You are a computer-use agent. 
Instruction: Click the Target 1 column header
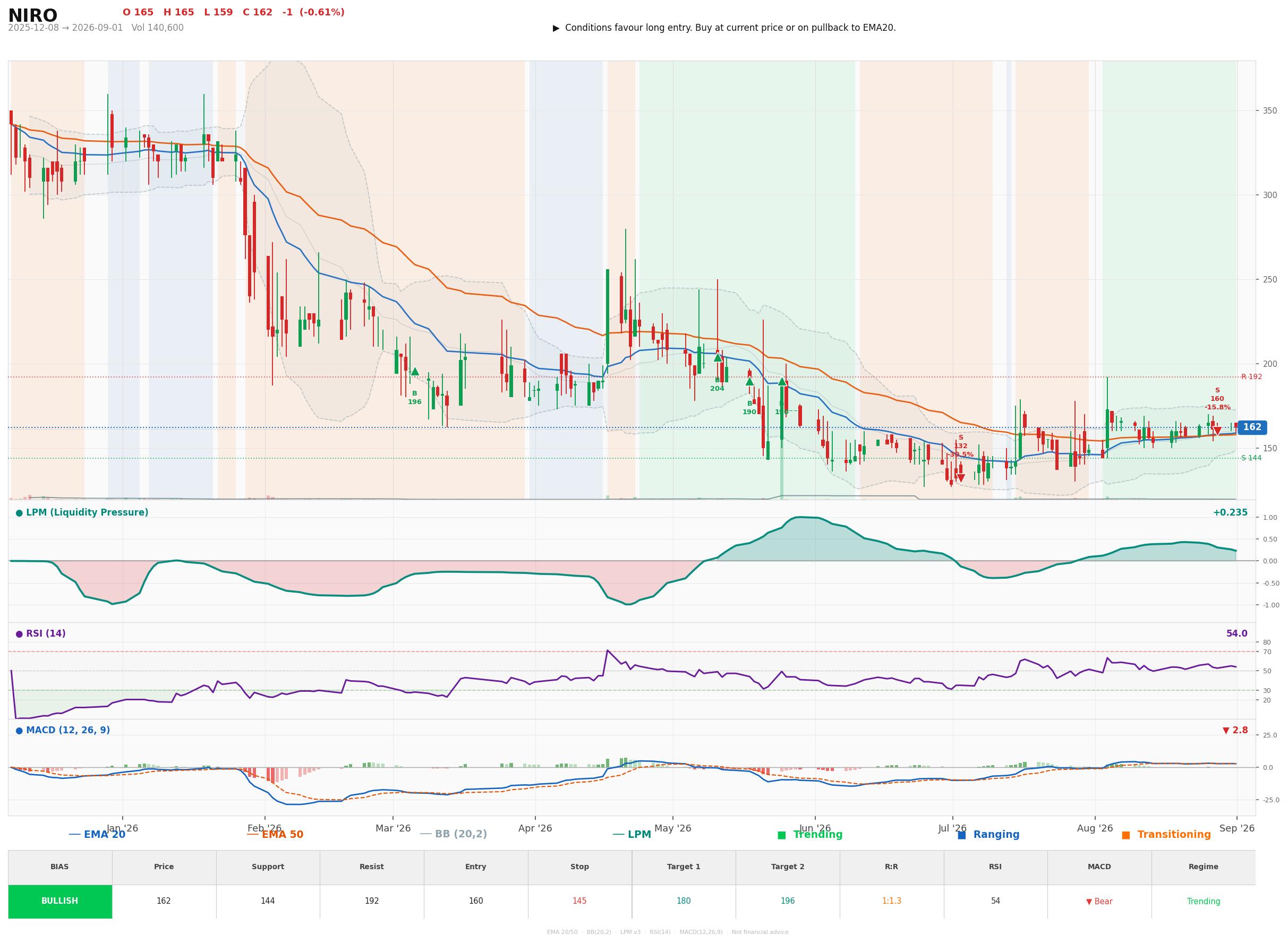684,867
